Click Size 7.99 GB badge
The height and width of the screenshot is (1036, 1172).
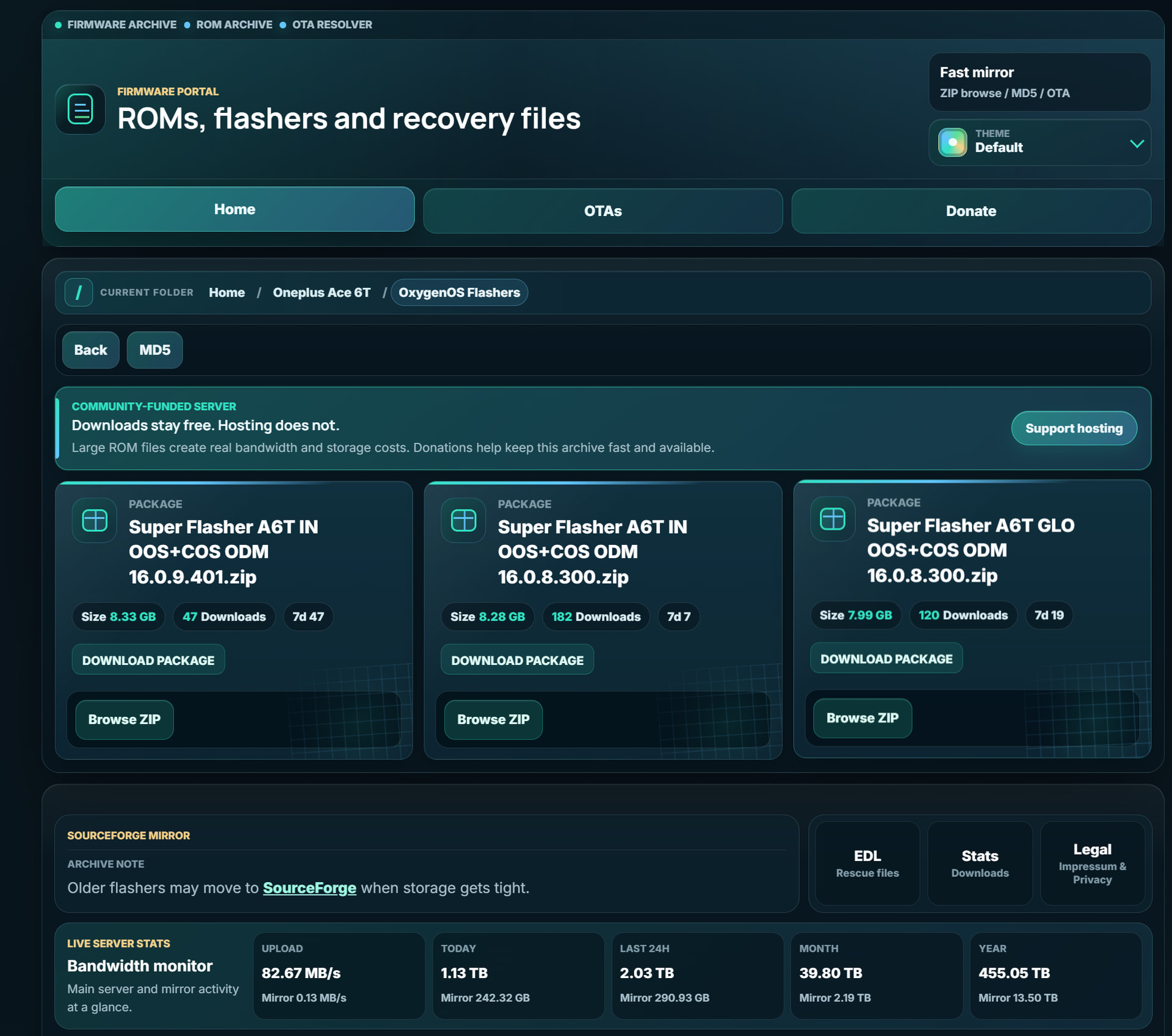[856, 615]
